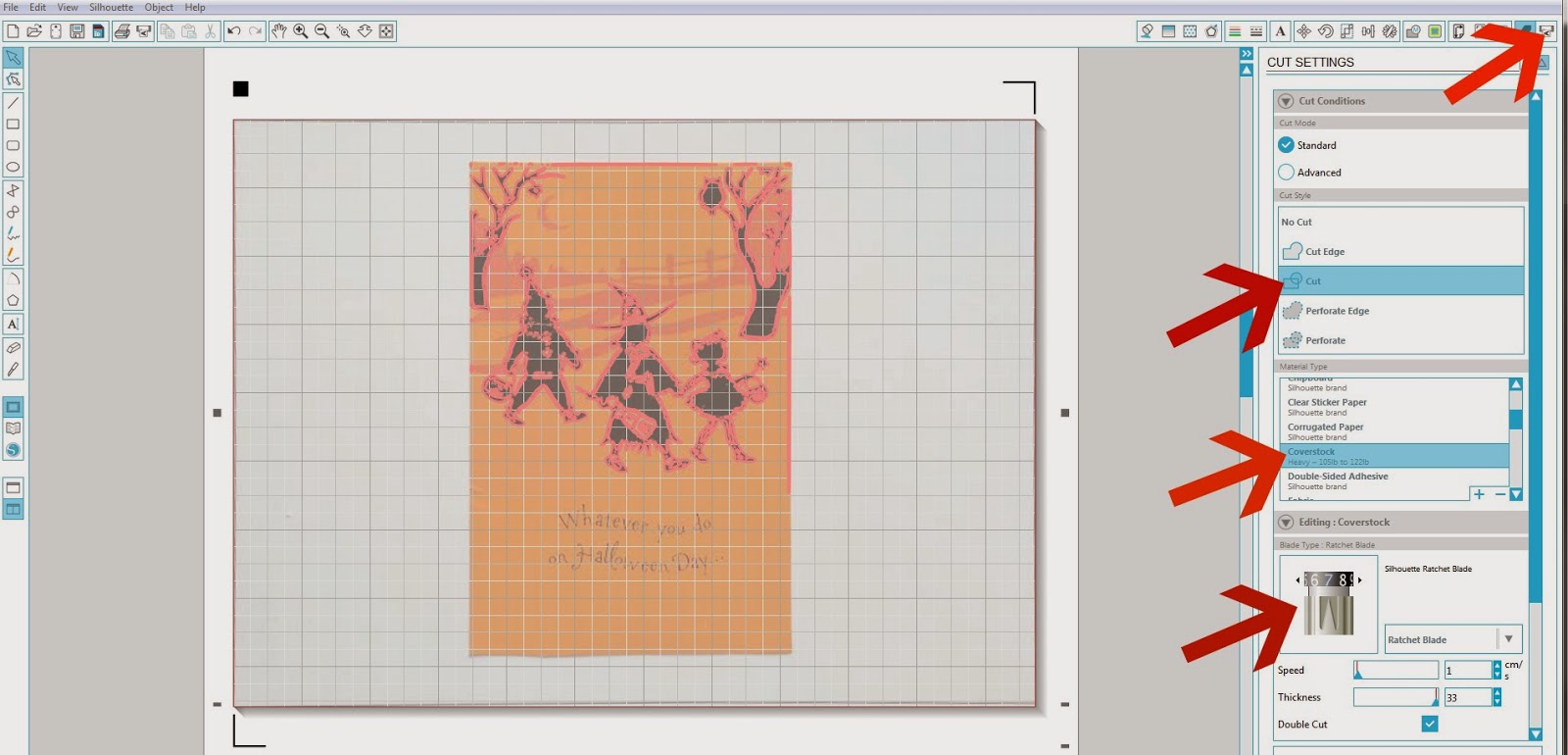This screenshot has width=1568, height=755.
Task: Select the Standard cut mode radio button
Action: [x=1287, y=145]
